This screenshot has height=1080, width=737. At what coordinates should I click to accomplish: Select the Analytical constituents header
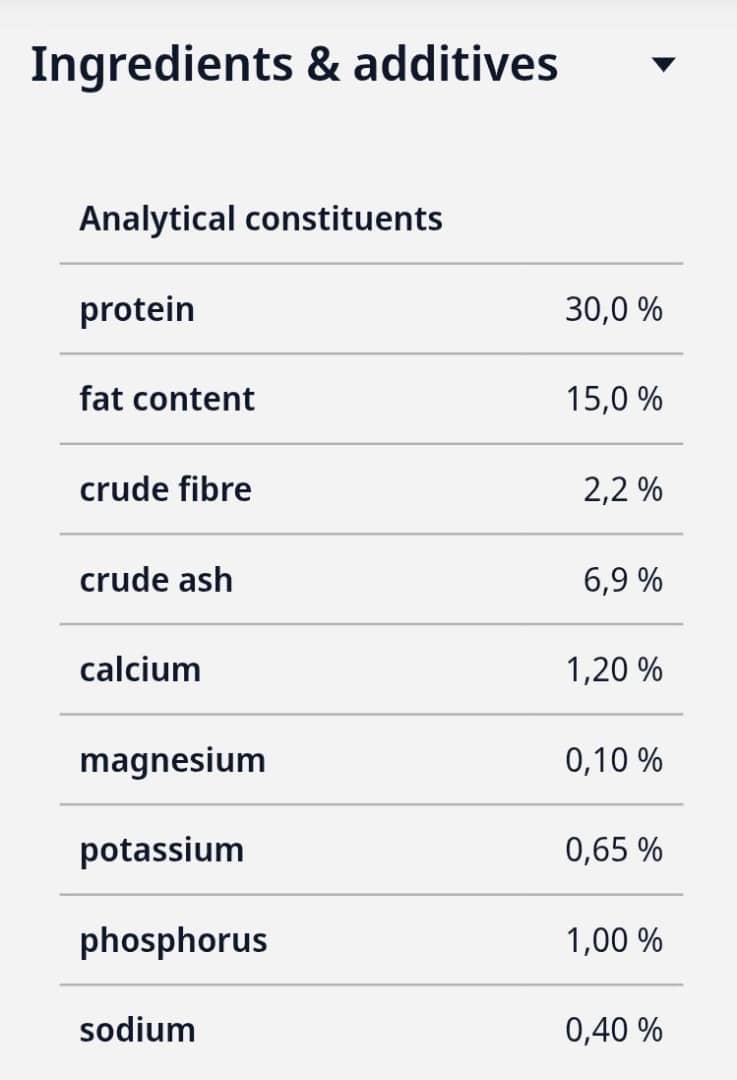coord(260,218)
